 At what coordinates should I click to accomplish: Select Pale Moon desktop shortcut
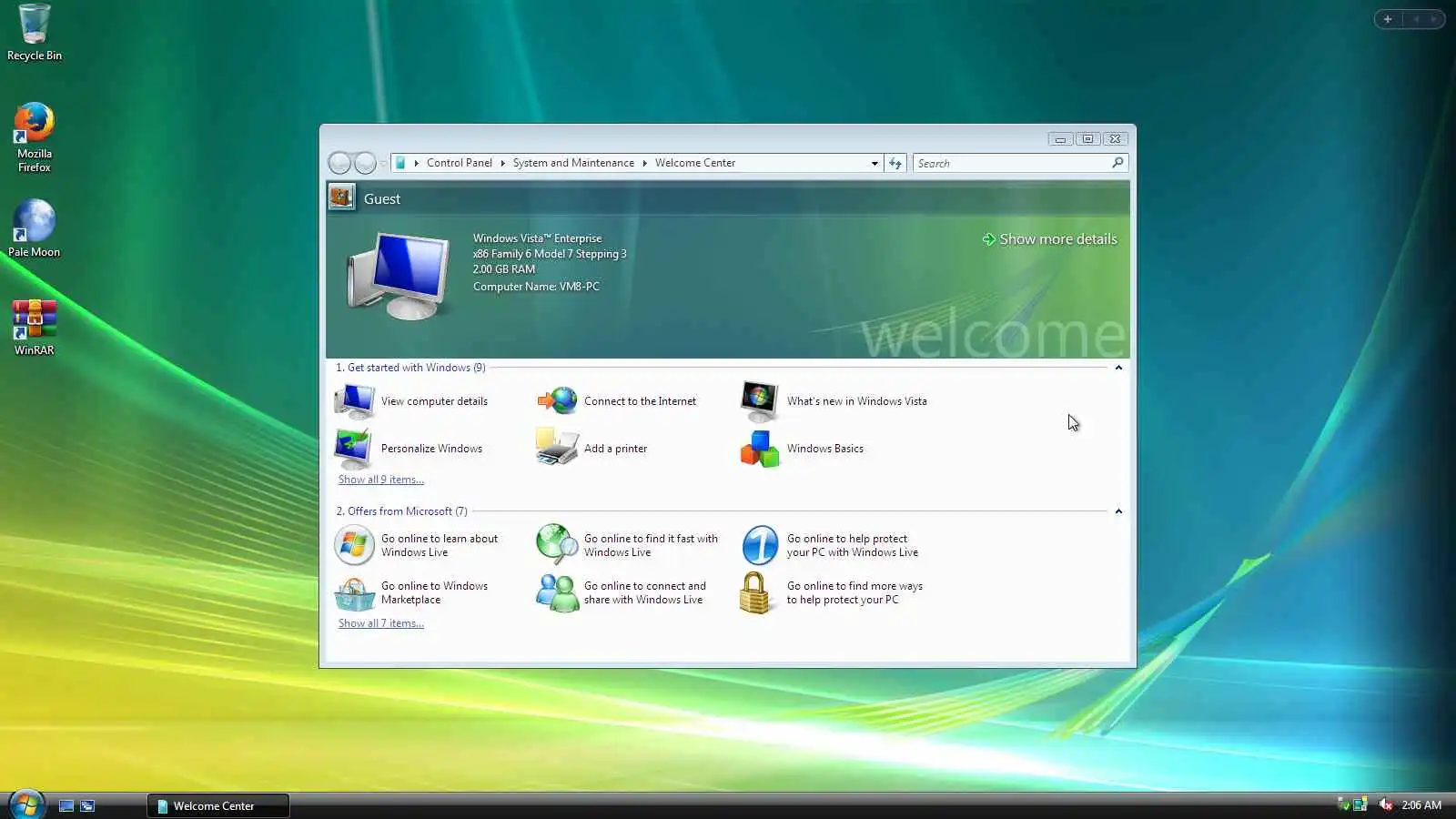(x=34, y=228)
